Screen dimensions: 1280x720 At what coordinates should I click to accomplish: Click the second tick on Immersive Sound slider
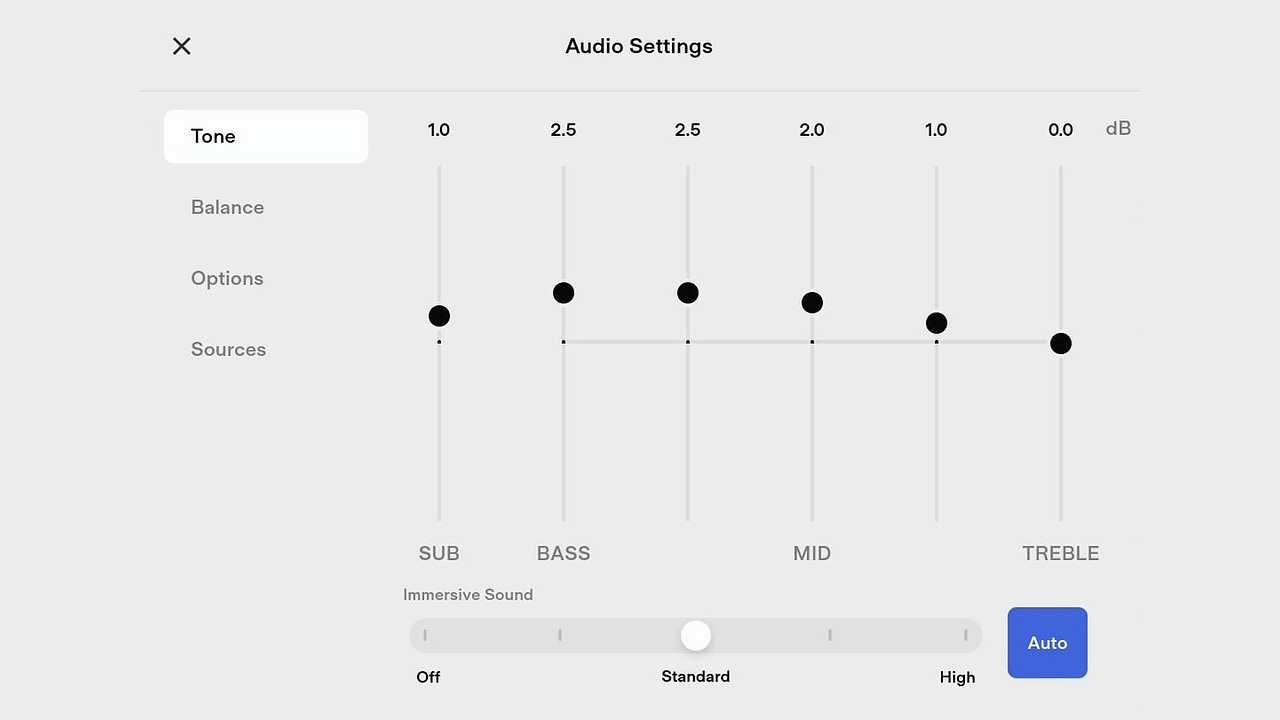click(x=560, y=635)
